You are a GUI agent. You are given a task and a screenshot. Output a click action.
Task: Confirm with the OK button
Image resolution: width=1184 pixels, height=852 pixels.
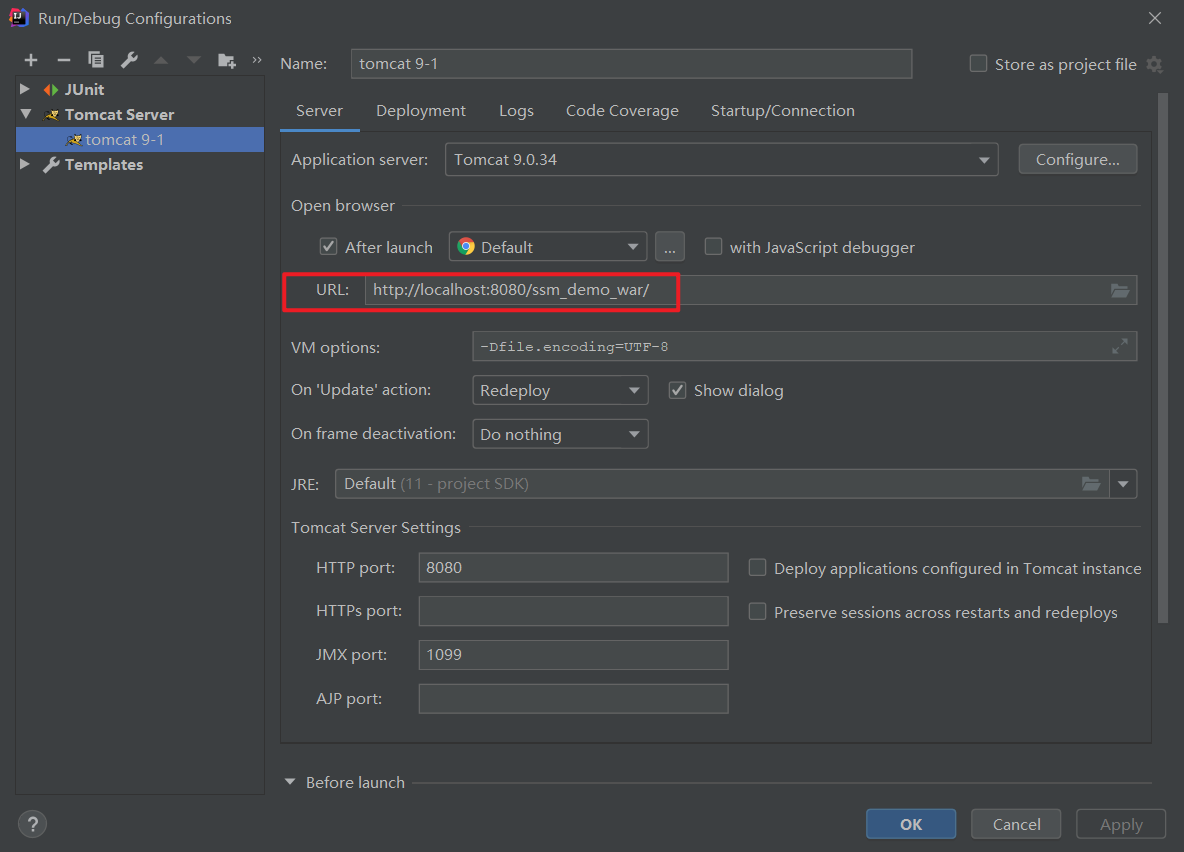pos(911,824)
